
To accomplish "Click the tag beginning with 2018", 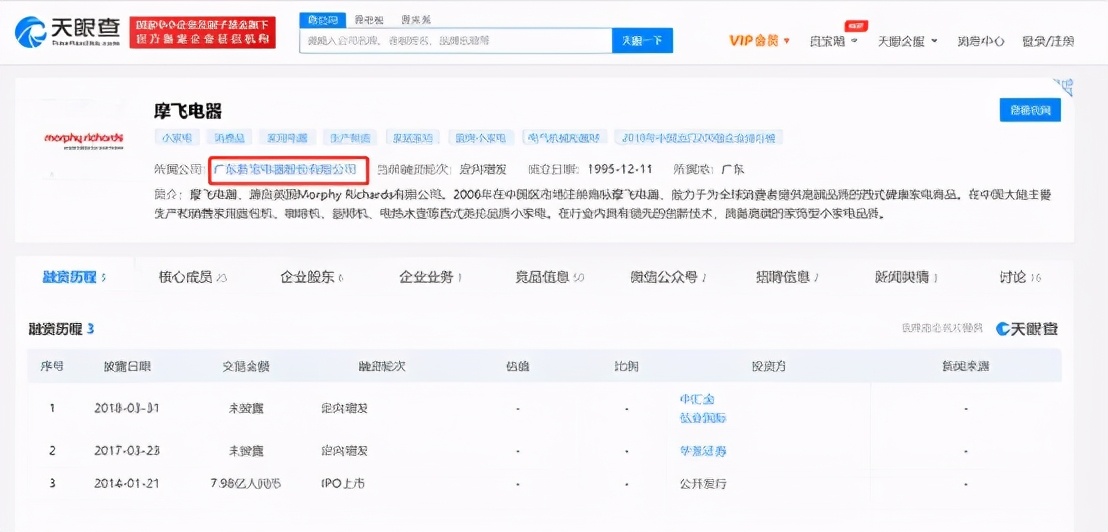I will click(x=699, y=138).
